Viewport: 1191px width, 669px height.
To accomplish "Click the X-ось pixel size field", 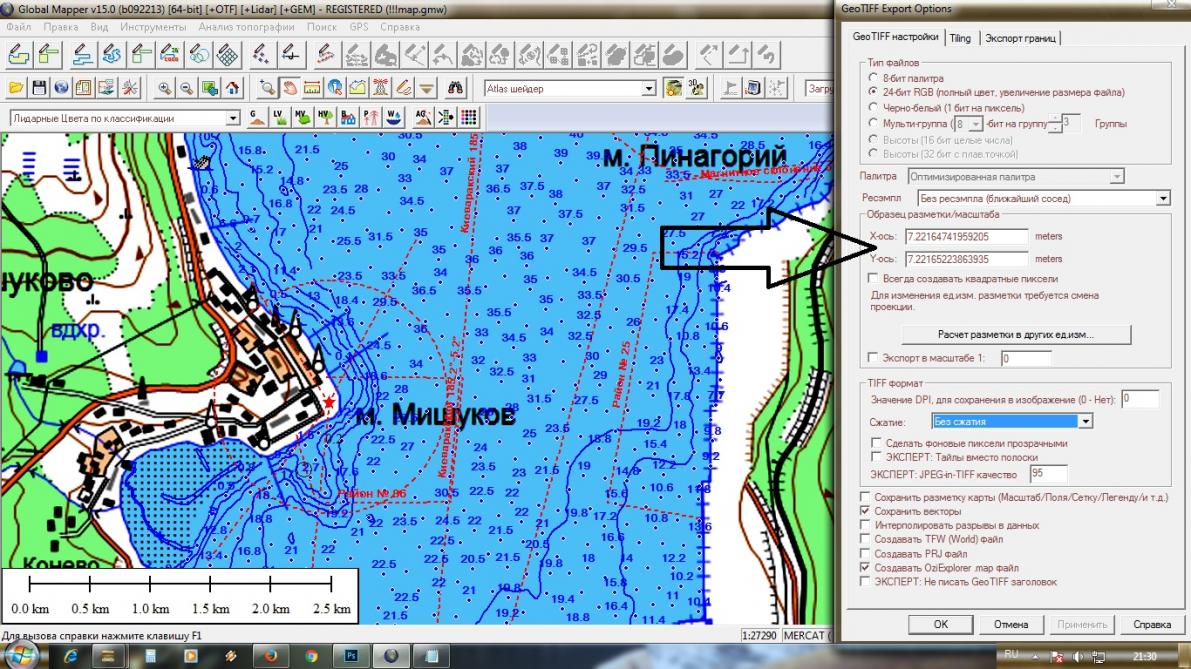I will click(x=965, y=237).
